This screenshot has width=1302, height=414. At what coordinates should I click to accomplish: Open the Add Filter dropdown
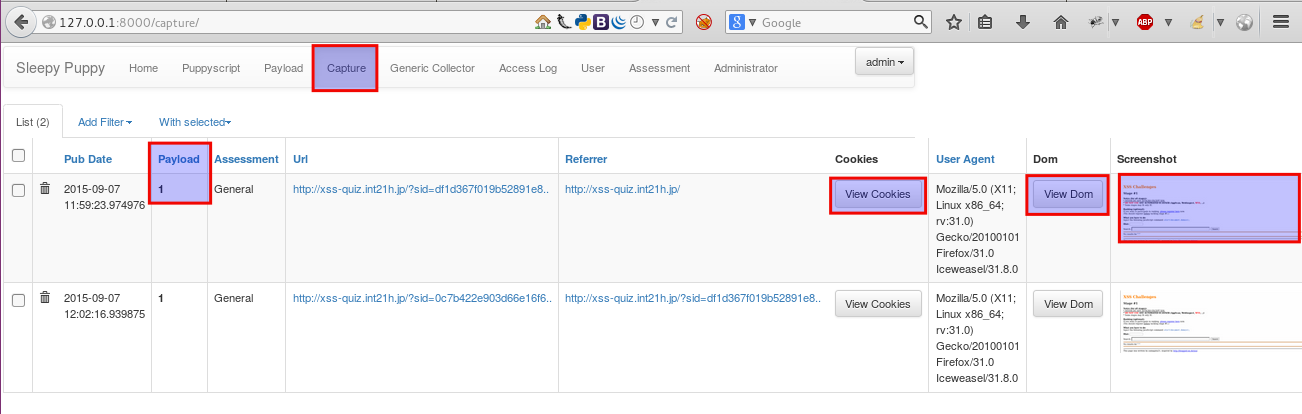coord(105,122)
